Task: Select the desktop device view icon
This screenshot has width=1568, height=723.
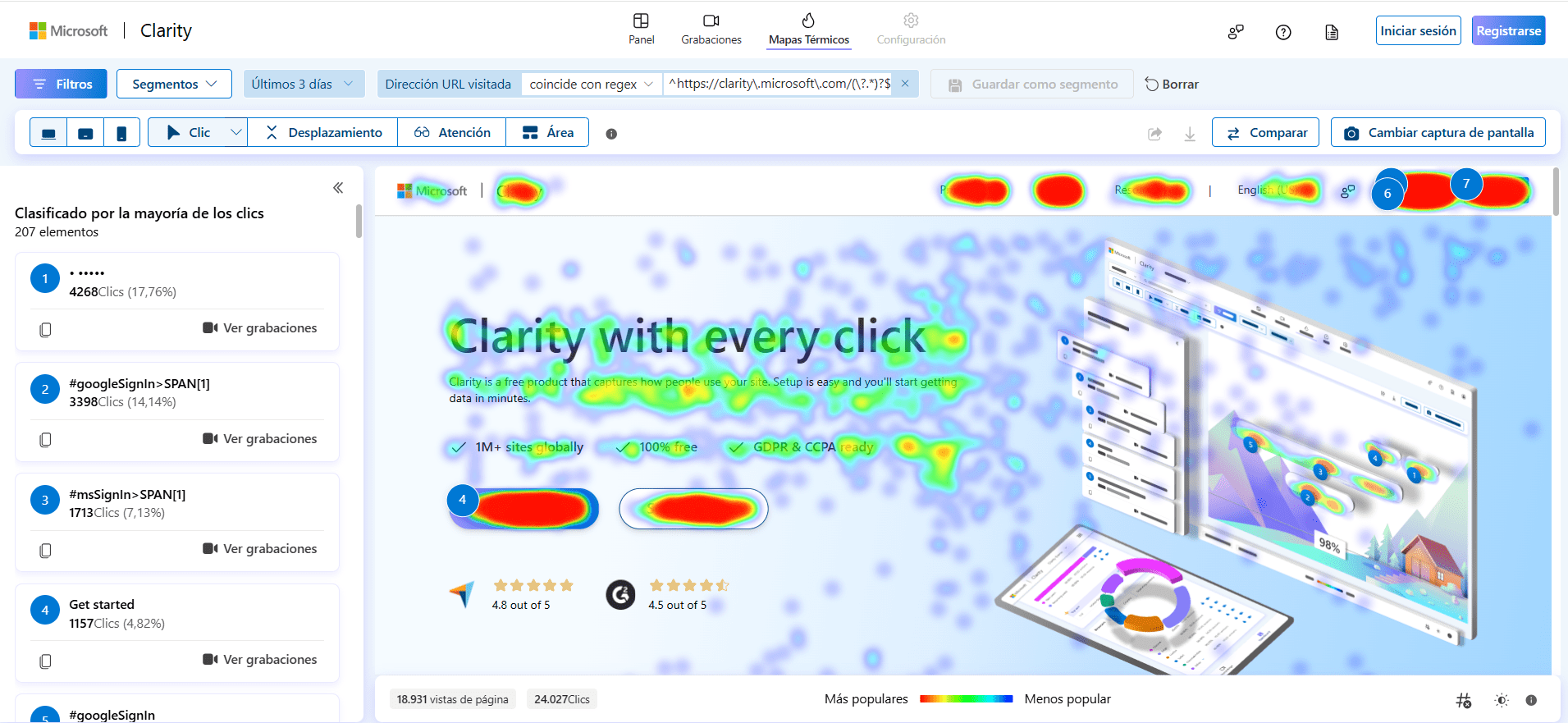Action: click(x=48, y=133)
